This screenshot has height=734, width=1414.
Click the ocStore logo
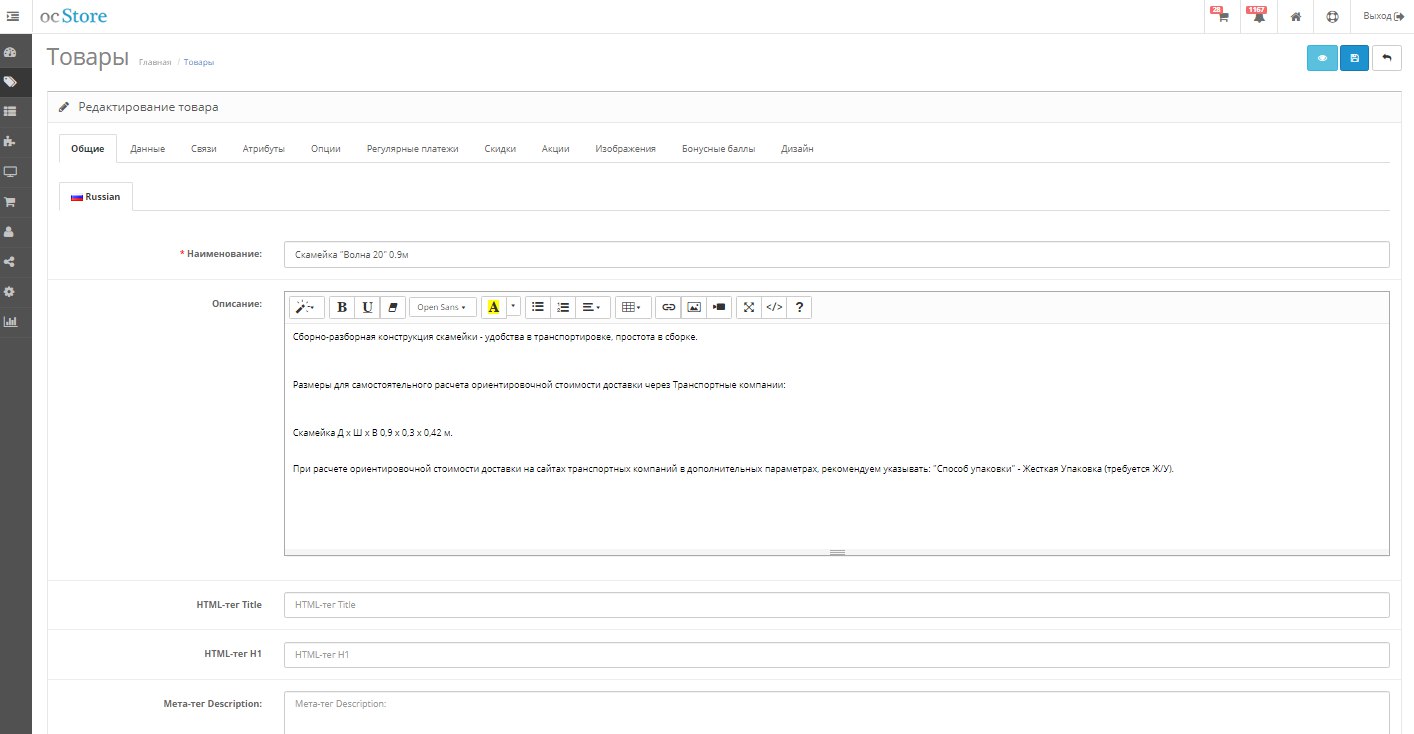(x=73, y=16)
